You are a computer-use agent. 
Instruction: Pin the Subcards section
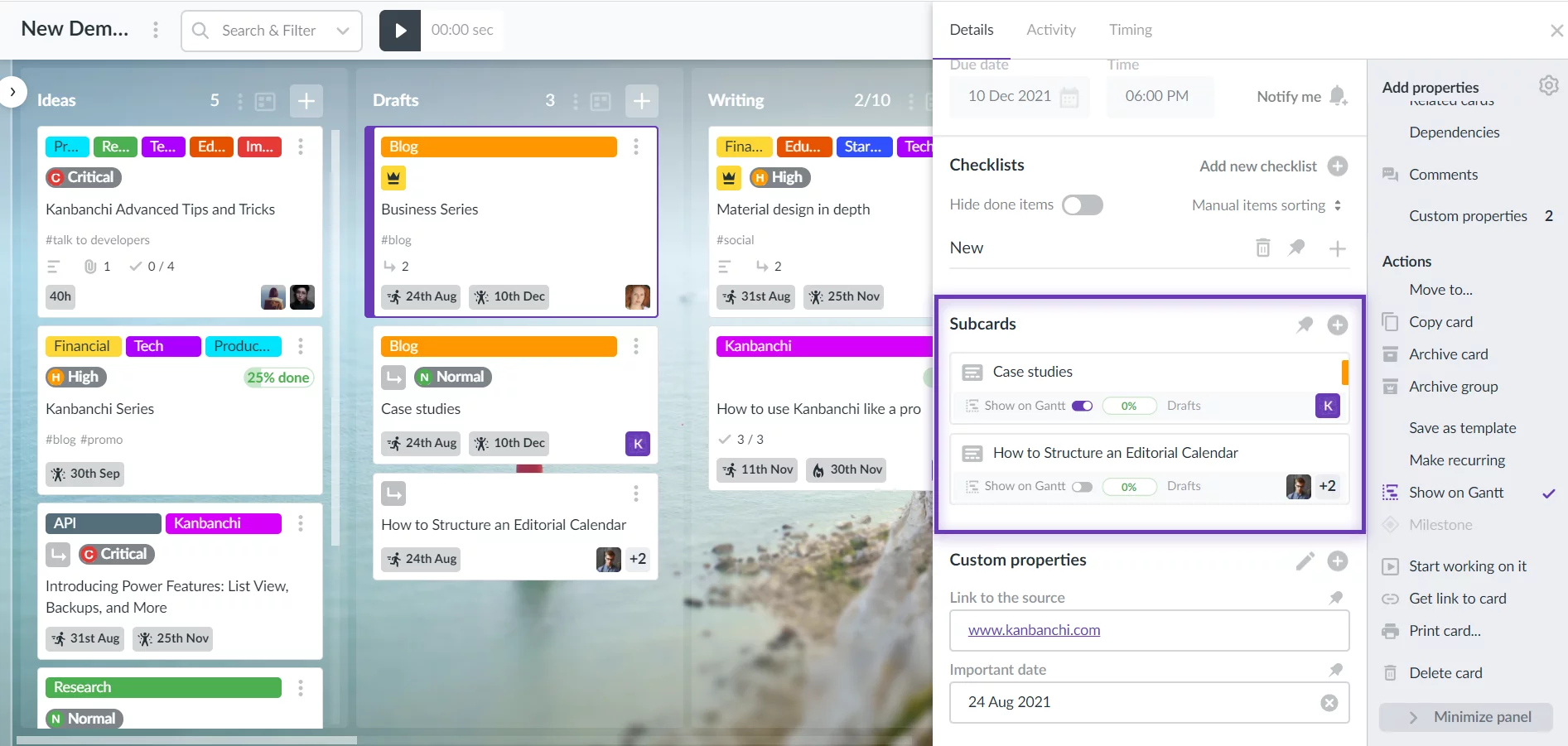pyautogui.click(x=1305, y=325)
